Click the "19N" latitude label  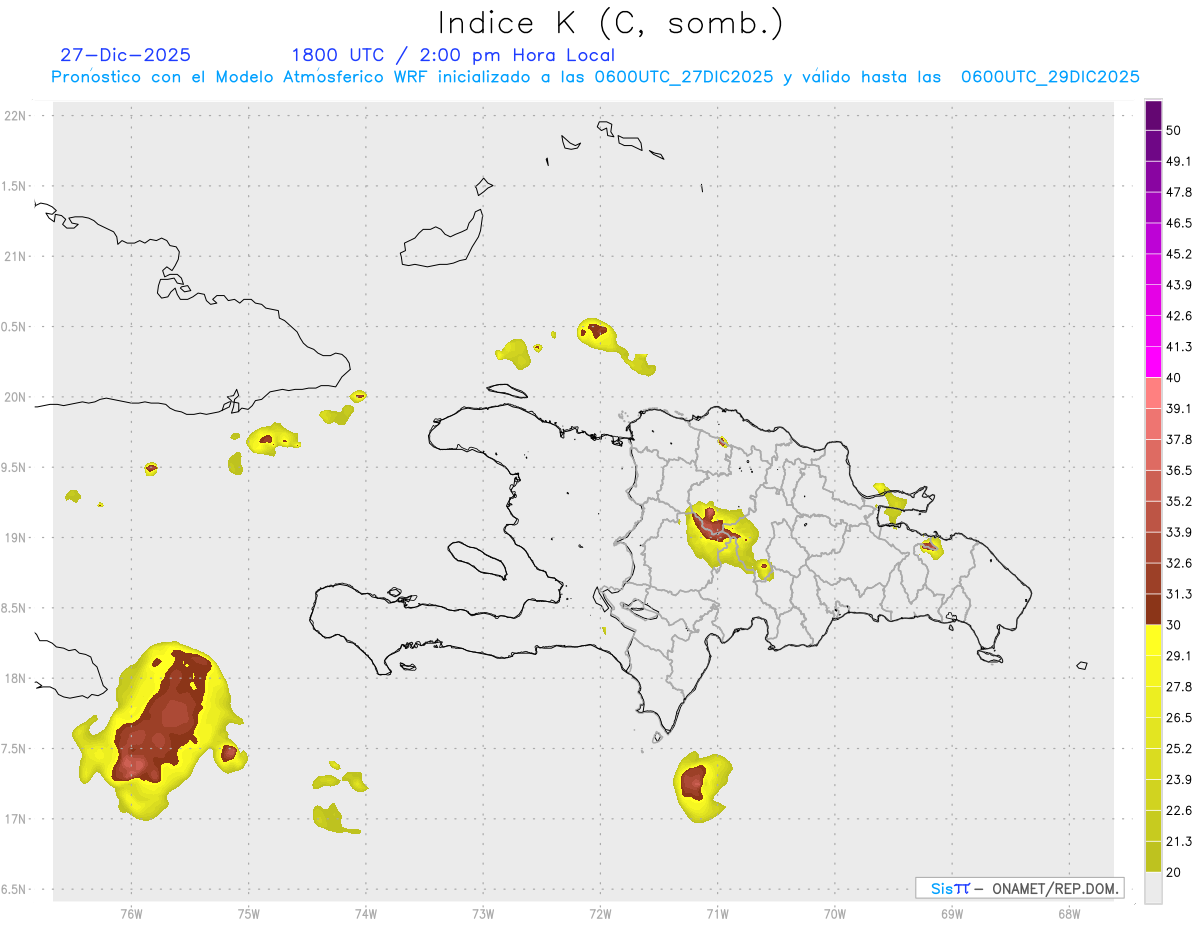15,538
